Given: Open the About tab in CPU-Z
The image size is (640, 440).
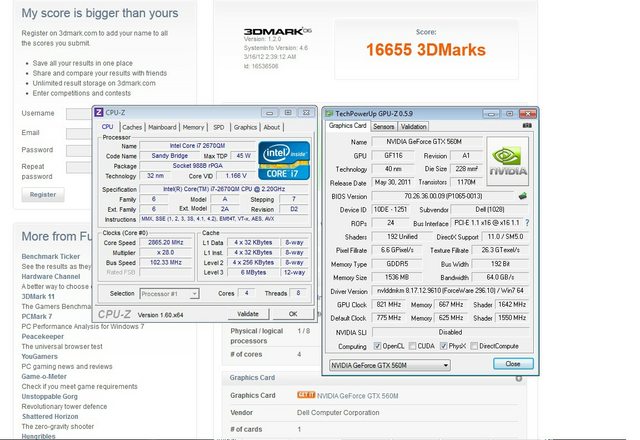Looking at the screenshot, I should click(272, 127).
